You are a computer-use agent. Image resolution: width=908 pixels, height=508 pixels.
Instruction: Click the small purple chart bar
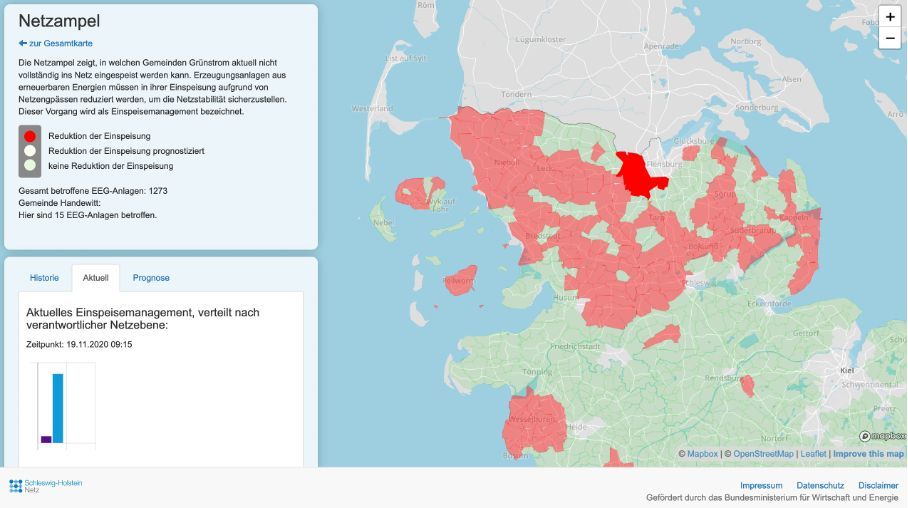[x=46, y=439]
